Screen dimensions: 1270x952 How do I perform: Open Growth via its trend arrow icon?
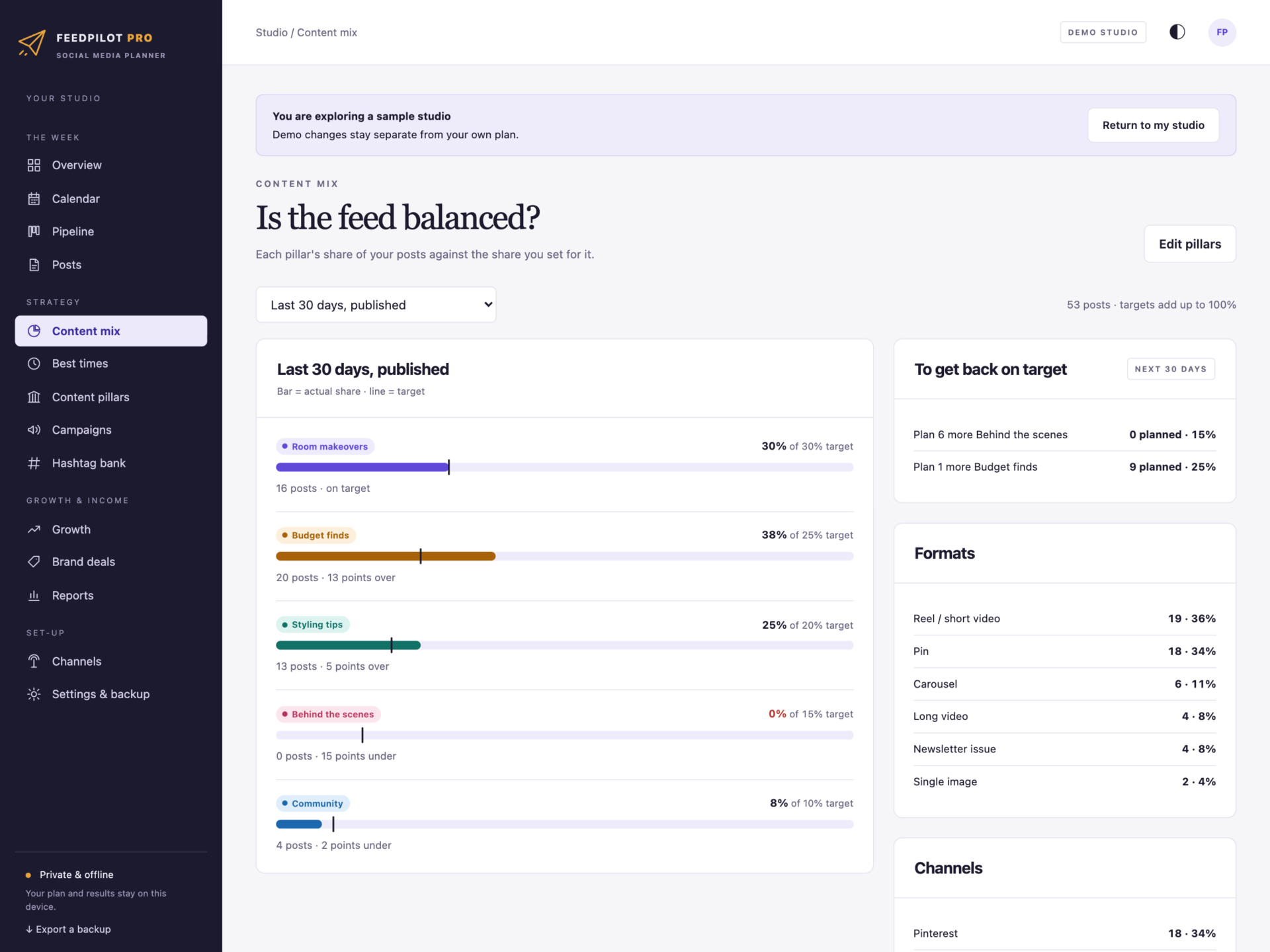click(x=34, y=529)
